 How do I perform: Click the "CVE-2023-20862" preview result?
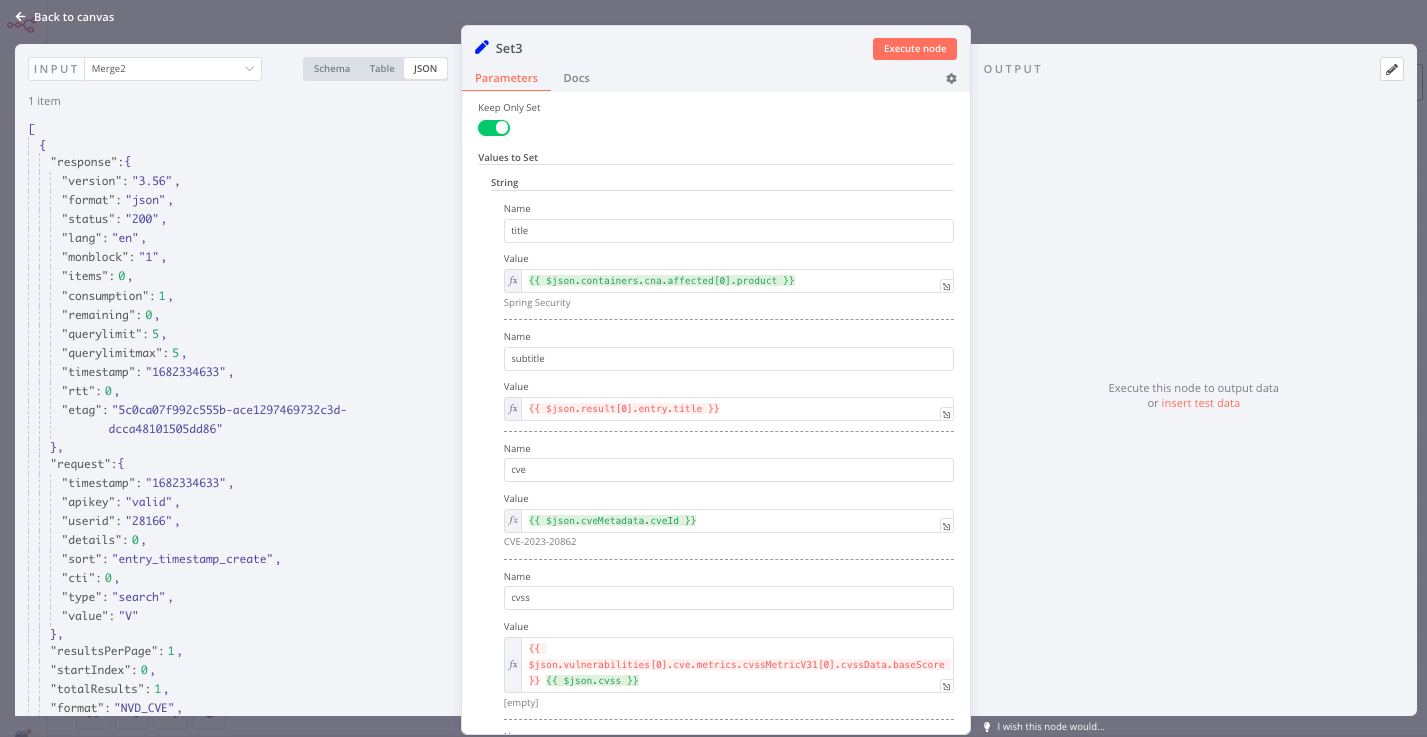tap(540, 542)
